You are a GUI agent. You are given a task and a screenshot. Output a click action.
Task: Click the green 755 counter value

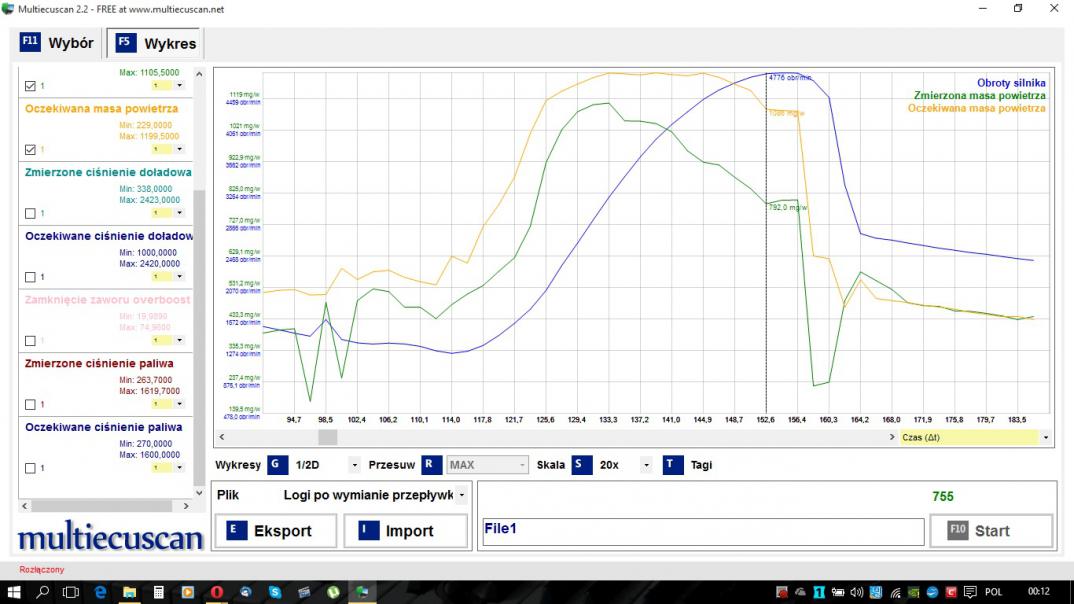(942, 496)
